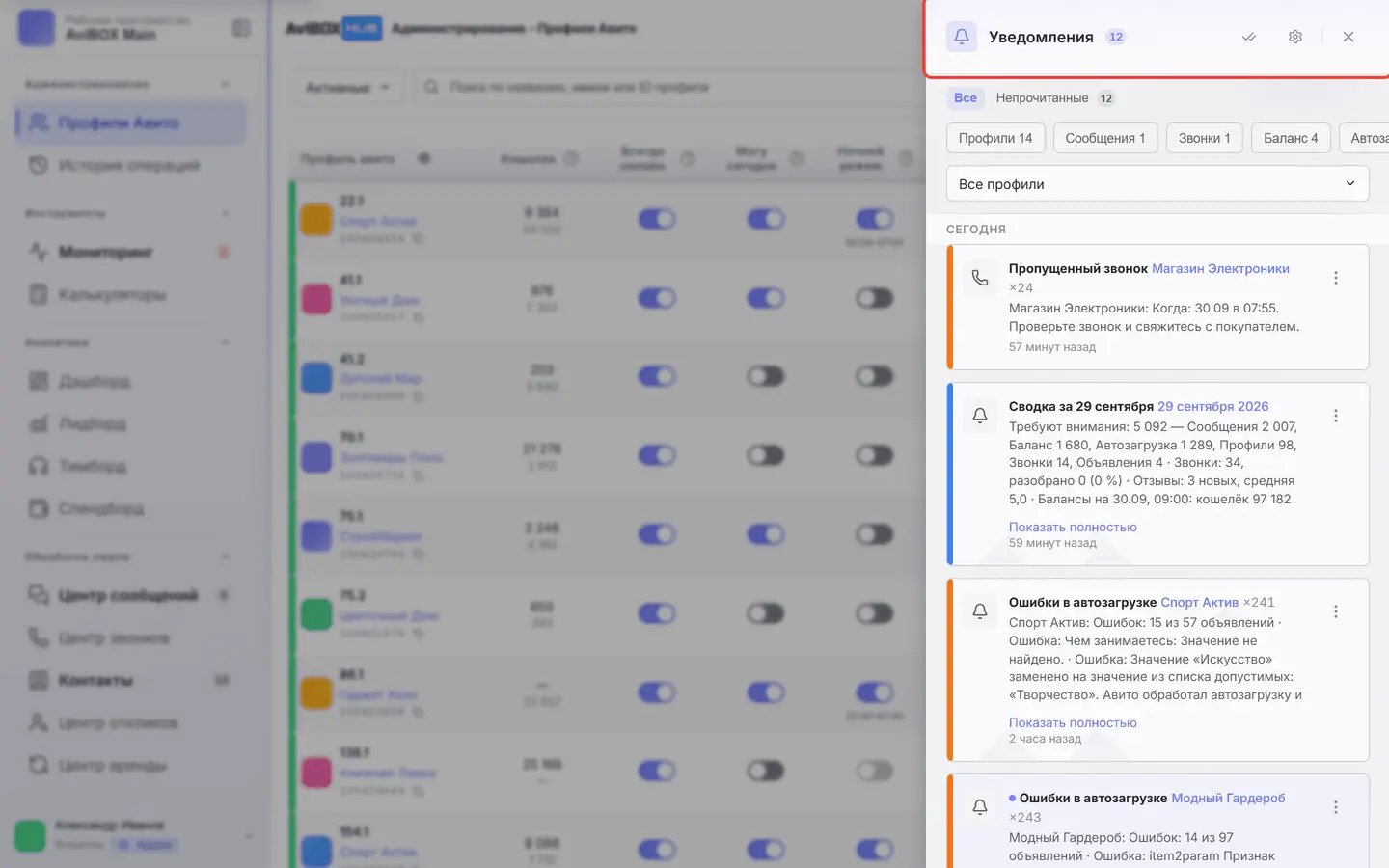Screen dimensions: 1389x868
Task: Click bell icon on Модный Гардероб error notification
Action: [980, 807]
